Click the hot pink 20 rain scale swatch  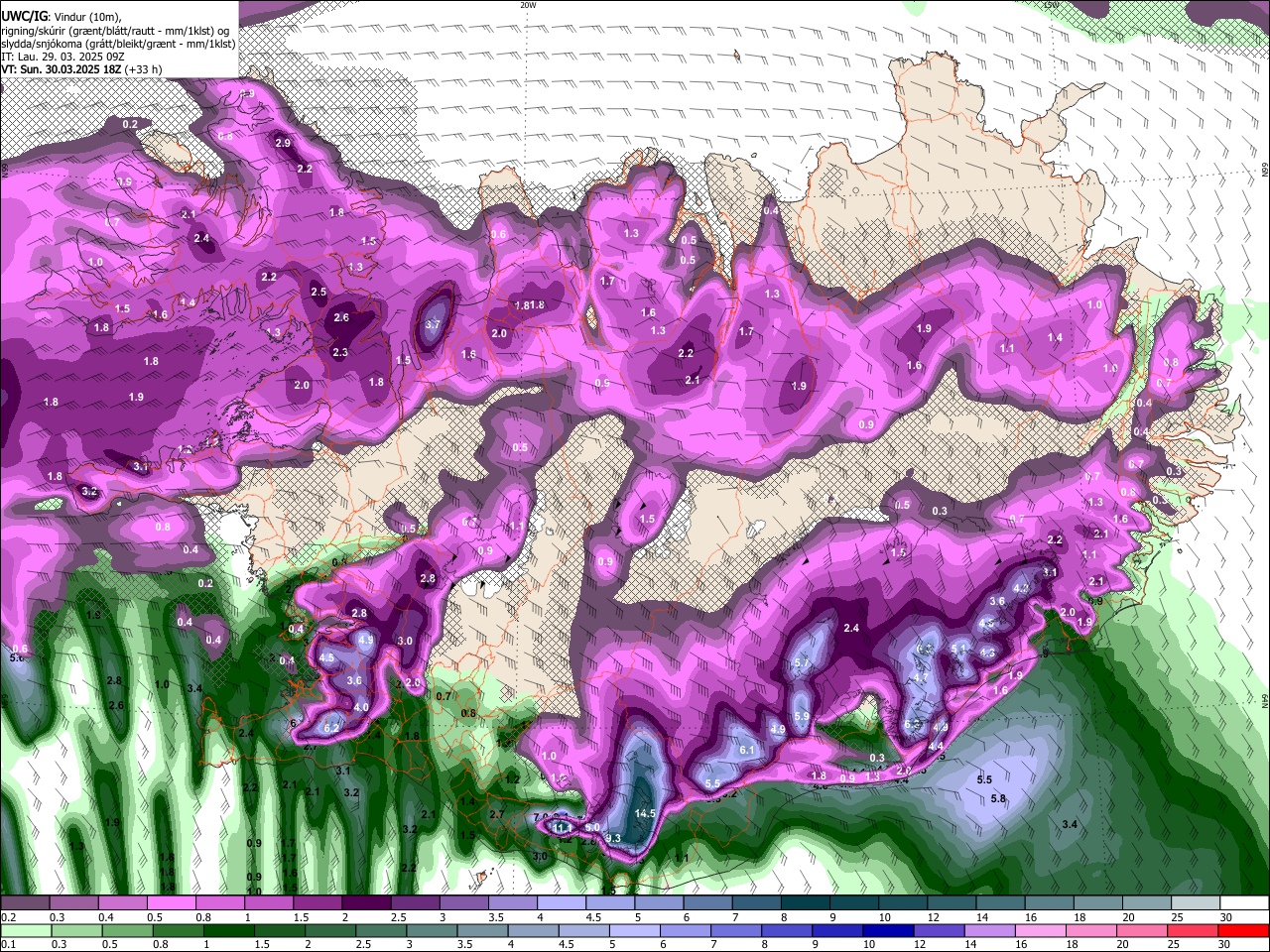click(x=1141, y=931)
